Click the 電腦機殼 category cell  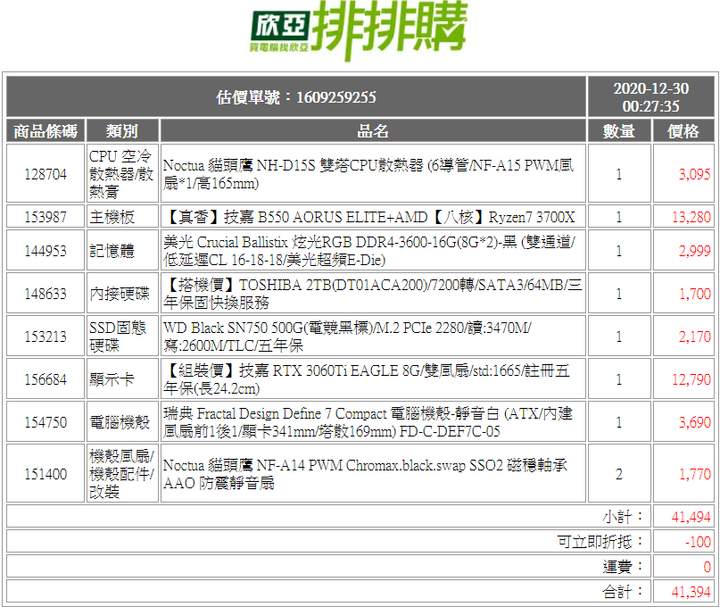click(122, 422)
